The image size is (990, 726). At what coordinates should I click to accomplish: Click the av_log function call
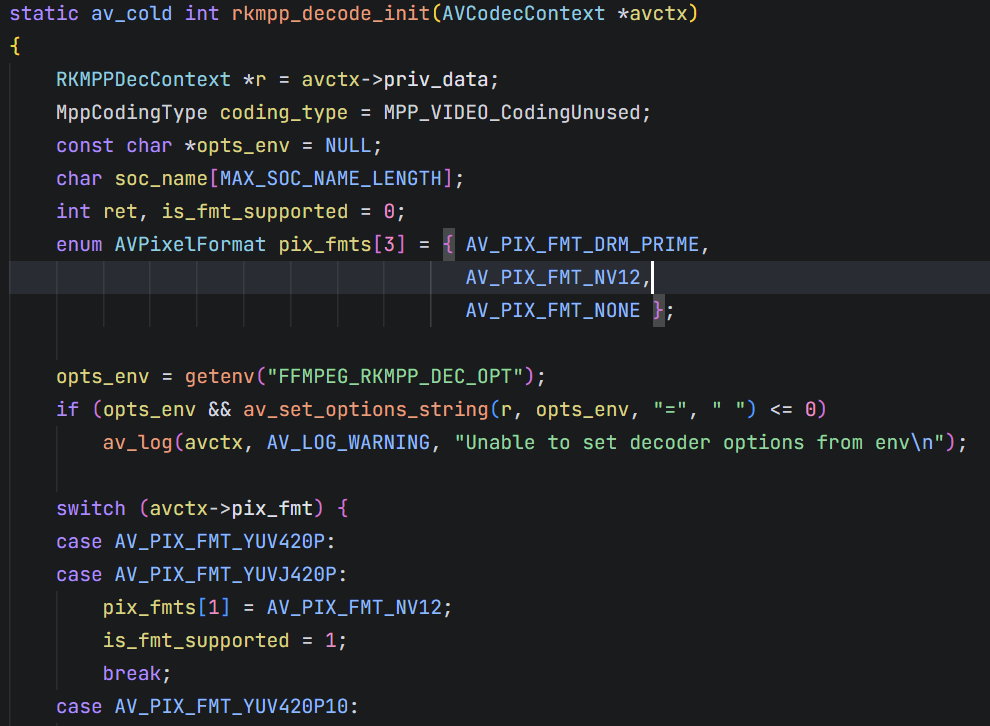(x=138, y=443)
